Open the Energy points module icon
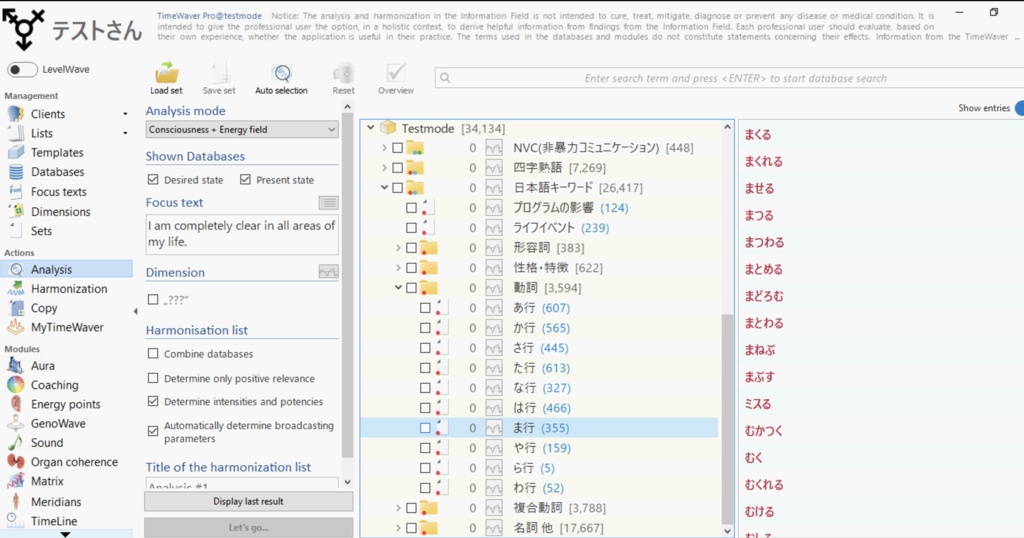 [x=16, y=404]
